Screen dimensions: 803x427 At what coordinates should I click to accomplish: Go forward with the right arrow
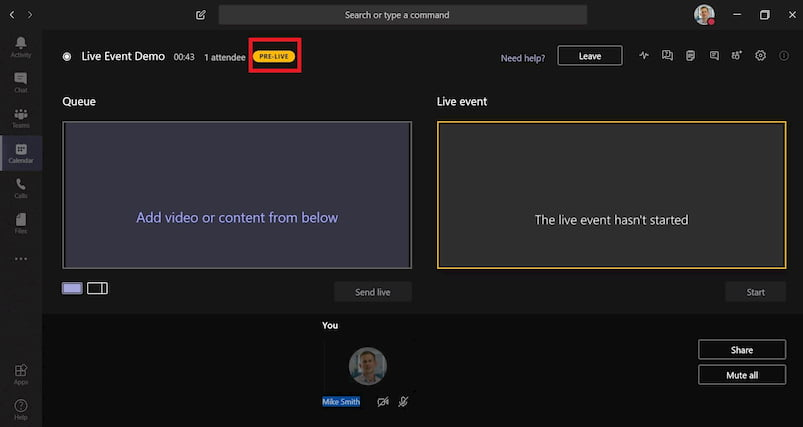[x=30, y=15]
